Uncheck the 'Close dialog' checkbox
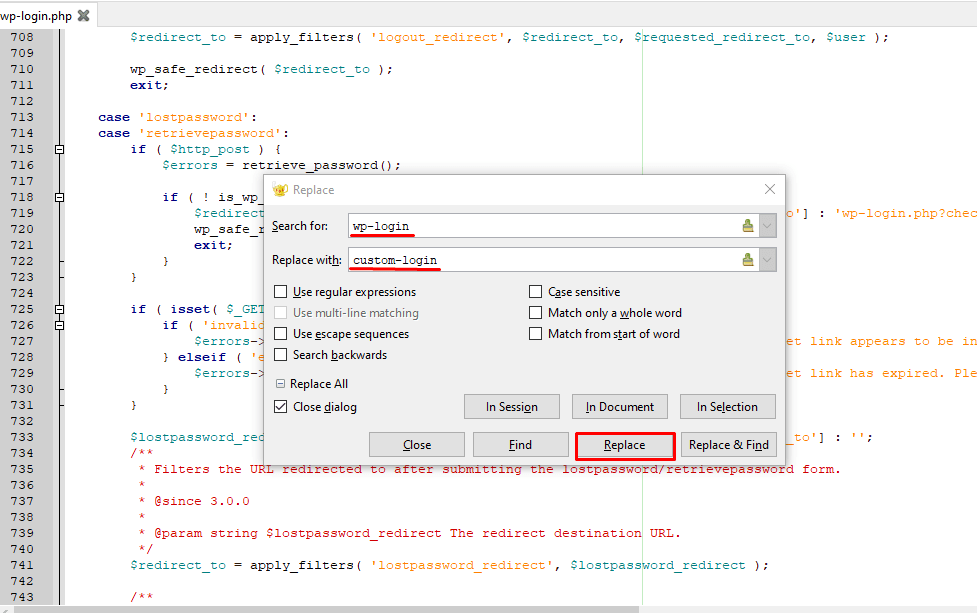This screenshot has width=977, height=613. point(281,407)
